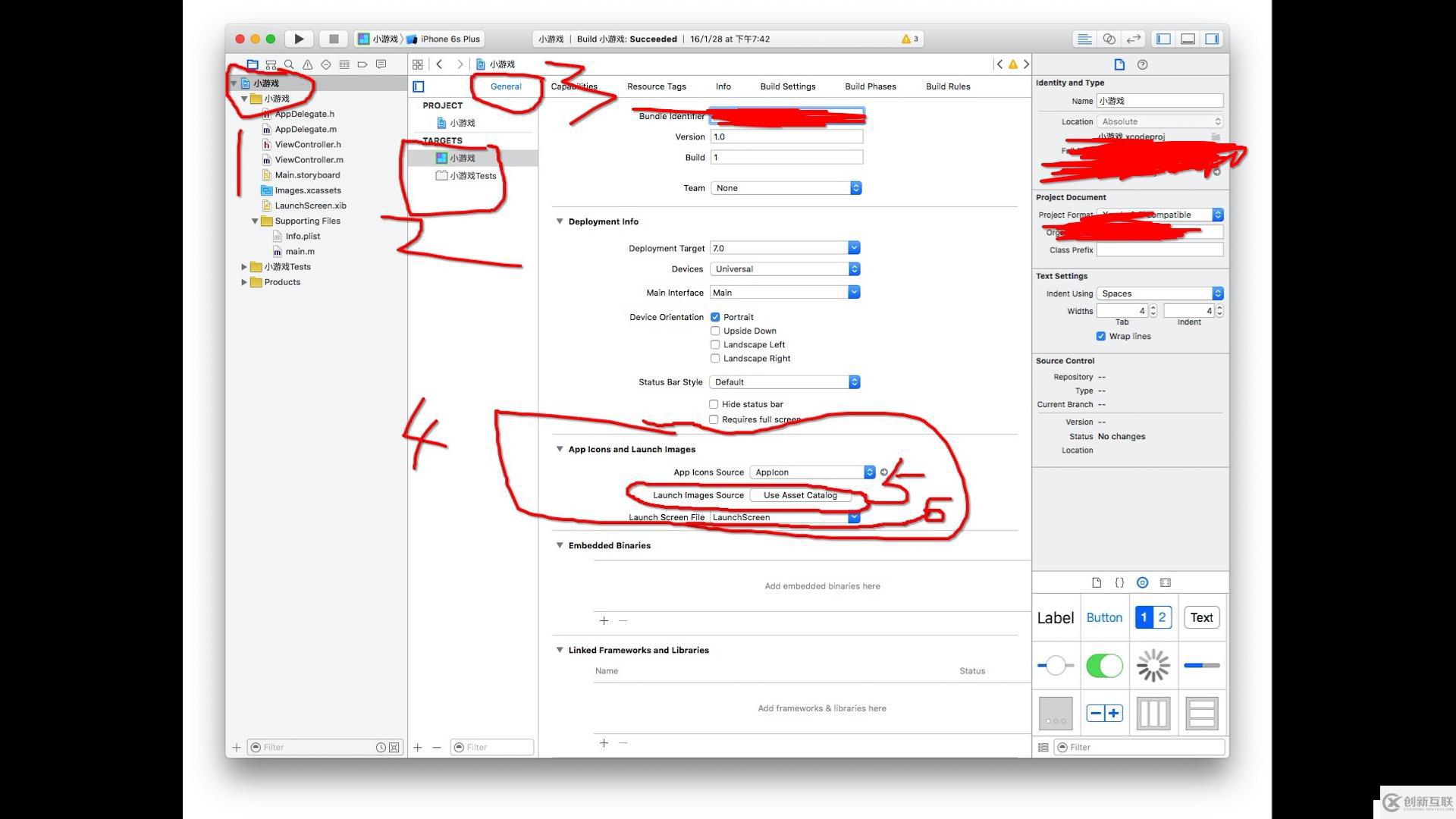
Task: Open the Quick Help inspector
Action: [x=1142, y=64]
